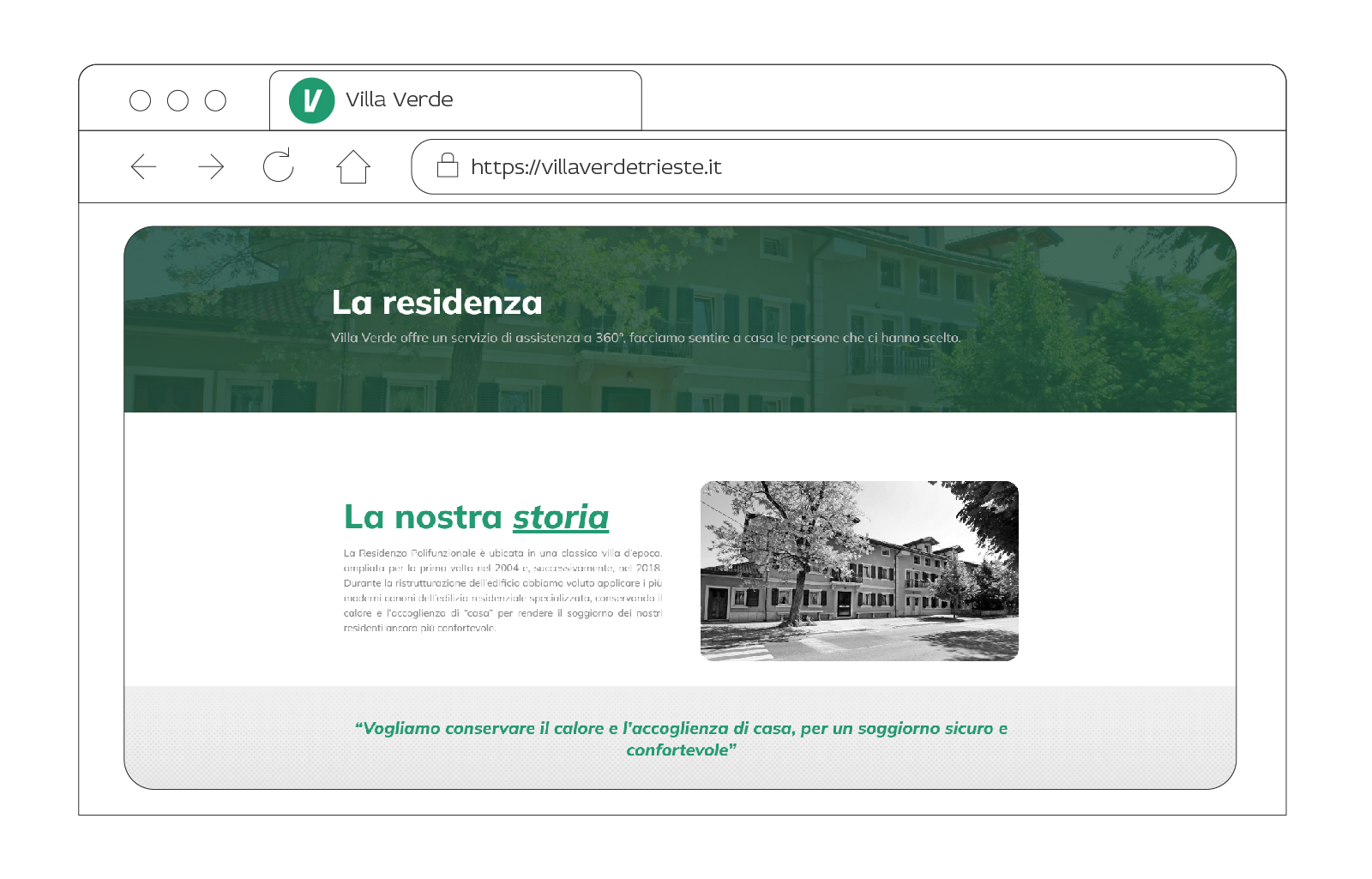Open the black-and-white villa photo

(x=859, y=570)
